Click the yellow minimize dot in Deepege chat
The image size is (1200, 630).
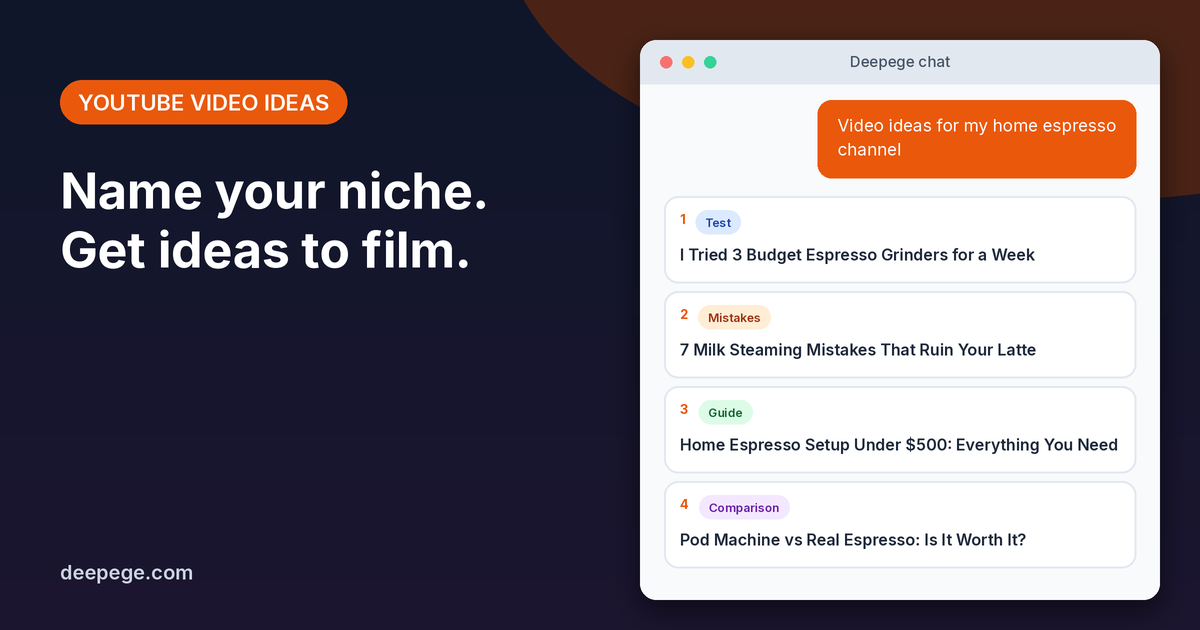[688, 62]
